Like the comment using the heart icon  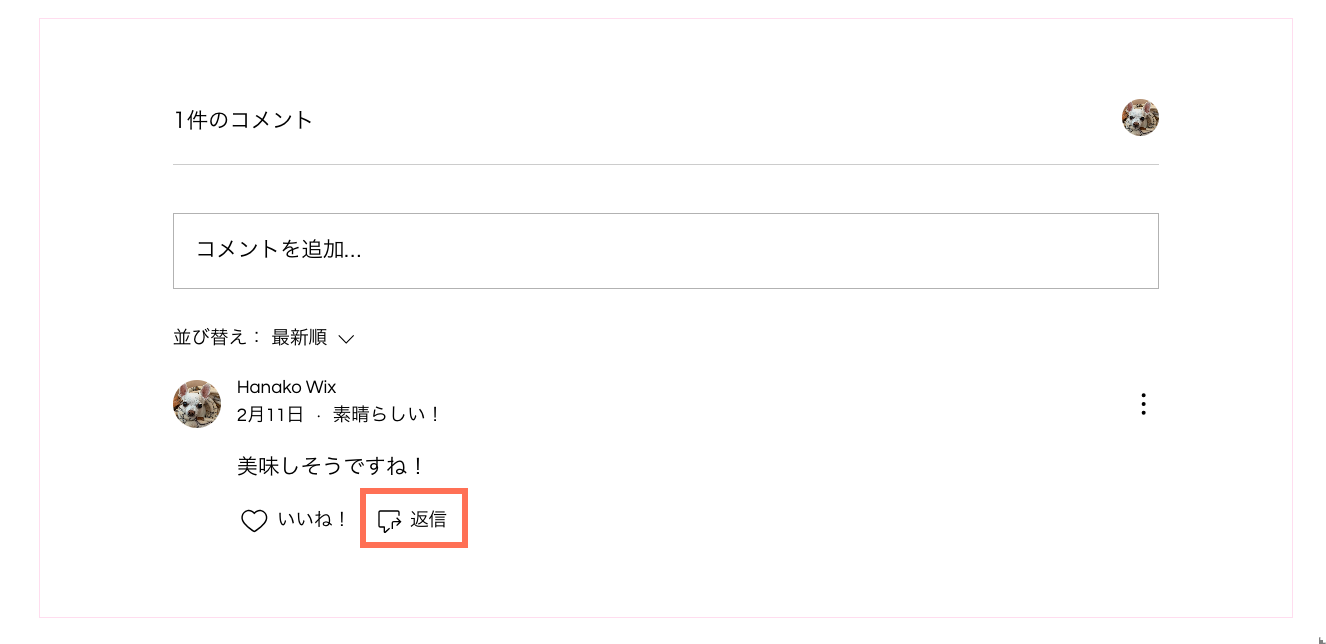(x=254, y=521)
